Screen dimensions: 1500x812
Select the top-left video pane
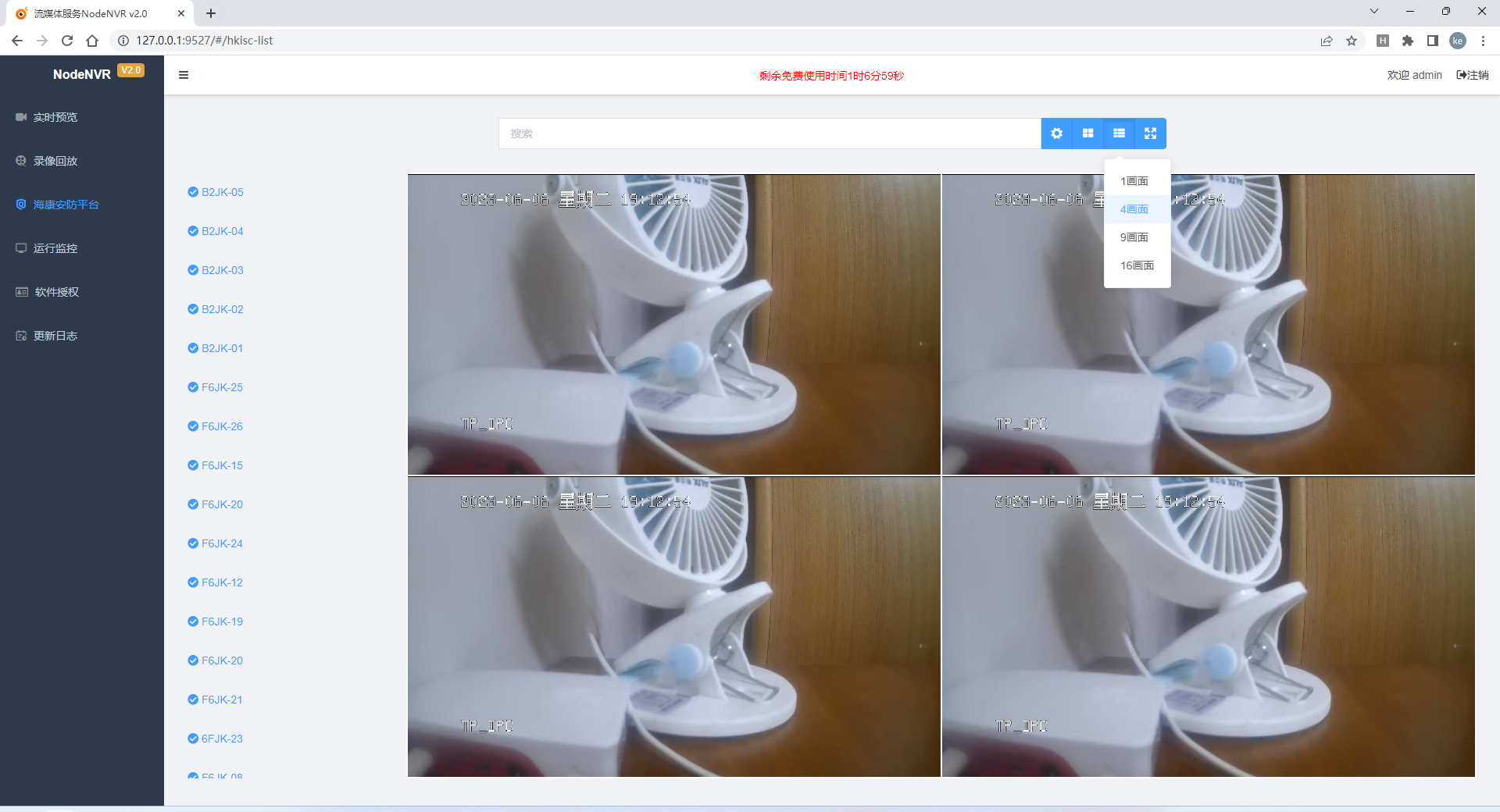[x=674, y=325]
